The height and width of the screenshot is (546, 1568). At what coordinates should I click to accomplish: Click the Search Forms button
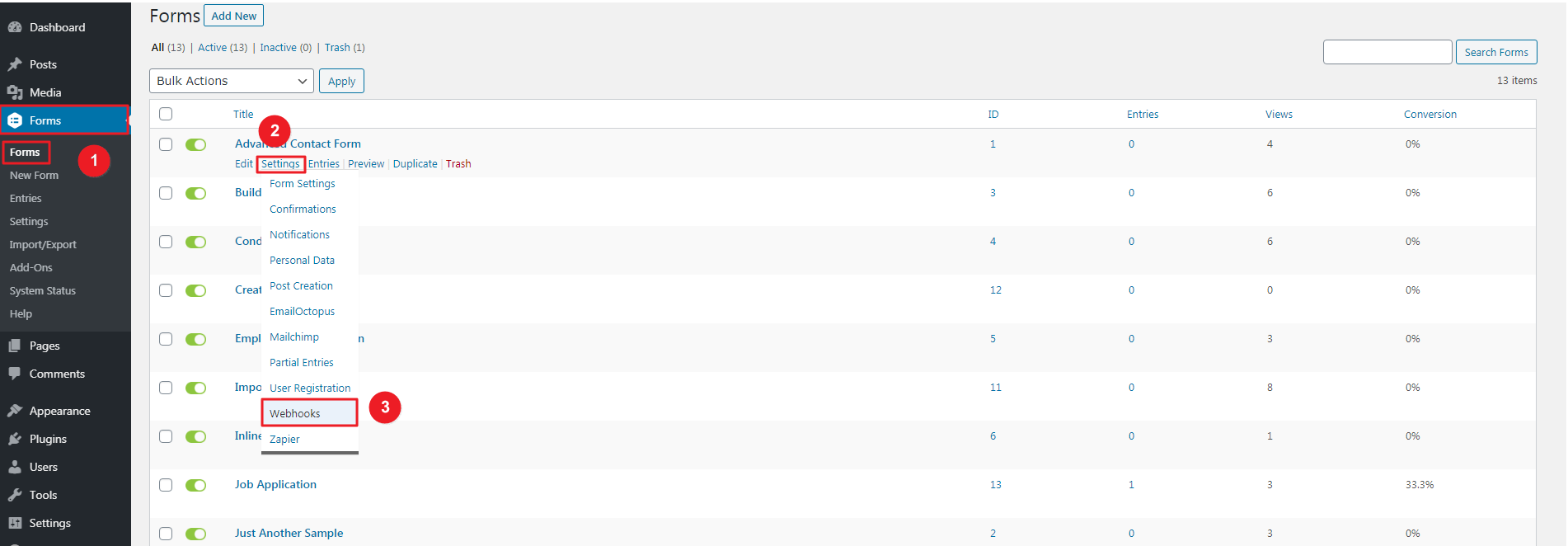click(1495, 52)
